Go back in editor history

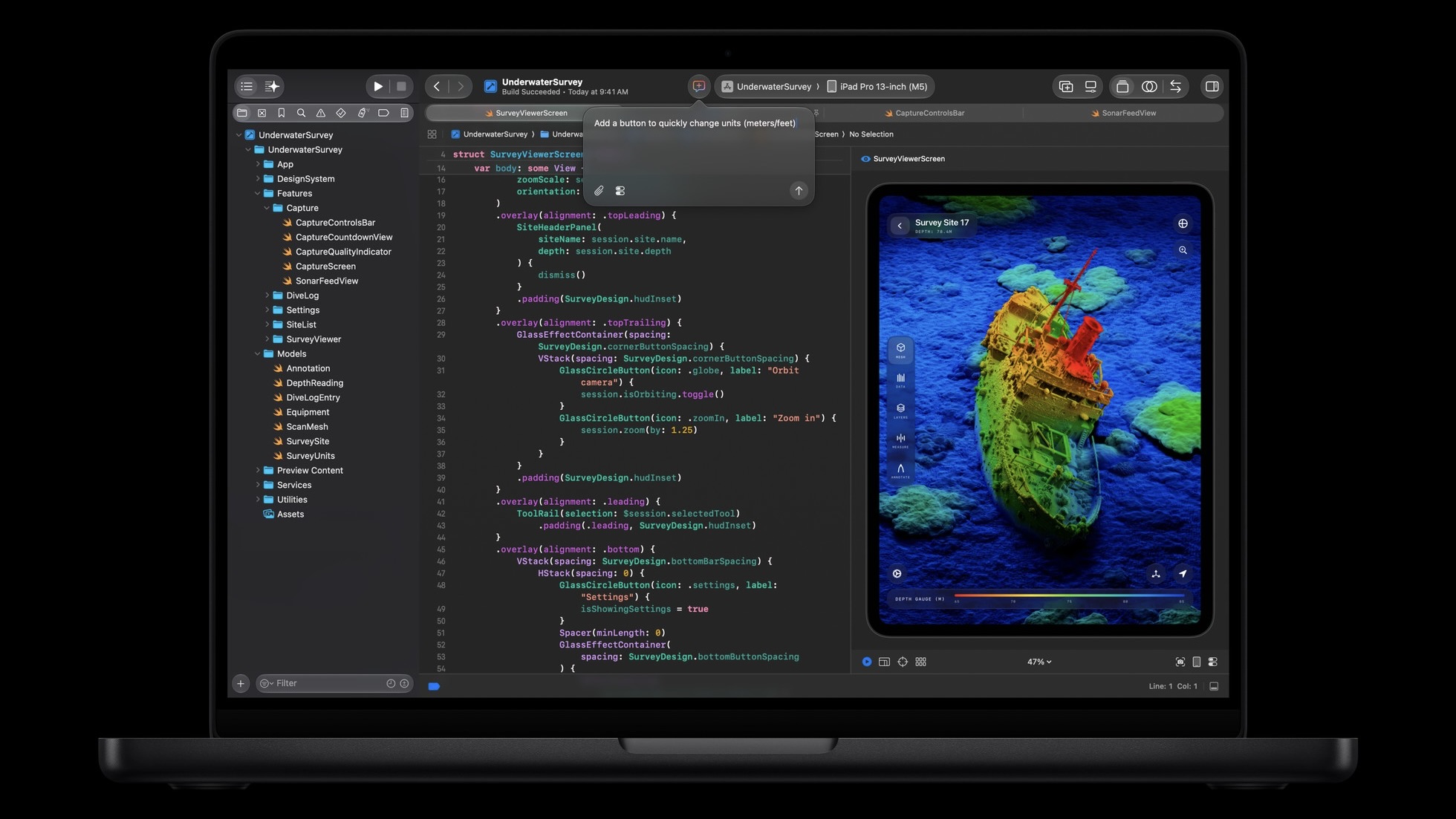click(437, 86)
